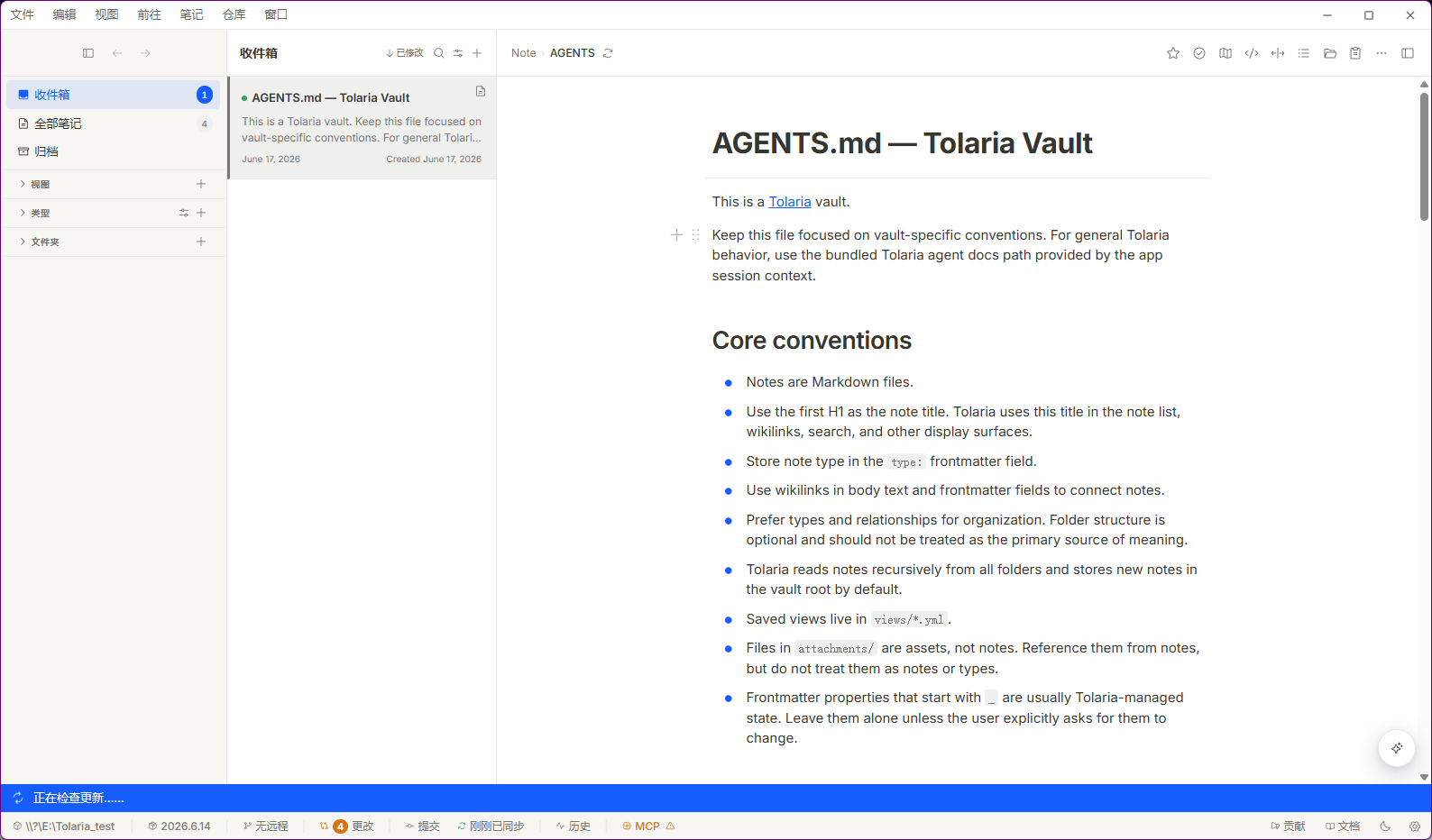Click the clipboard icon in note toolbar
Image resolution: width=1432 pixels, height=840 pixels.
(1355, 53)
